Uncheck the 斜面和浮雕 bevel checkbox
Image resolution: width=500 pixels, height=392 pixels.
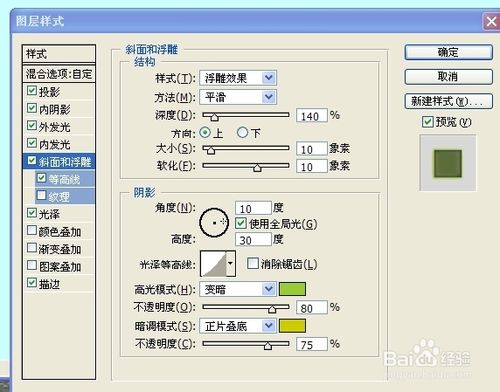pyautogui.click(x=32, y=161)
